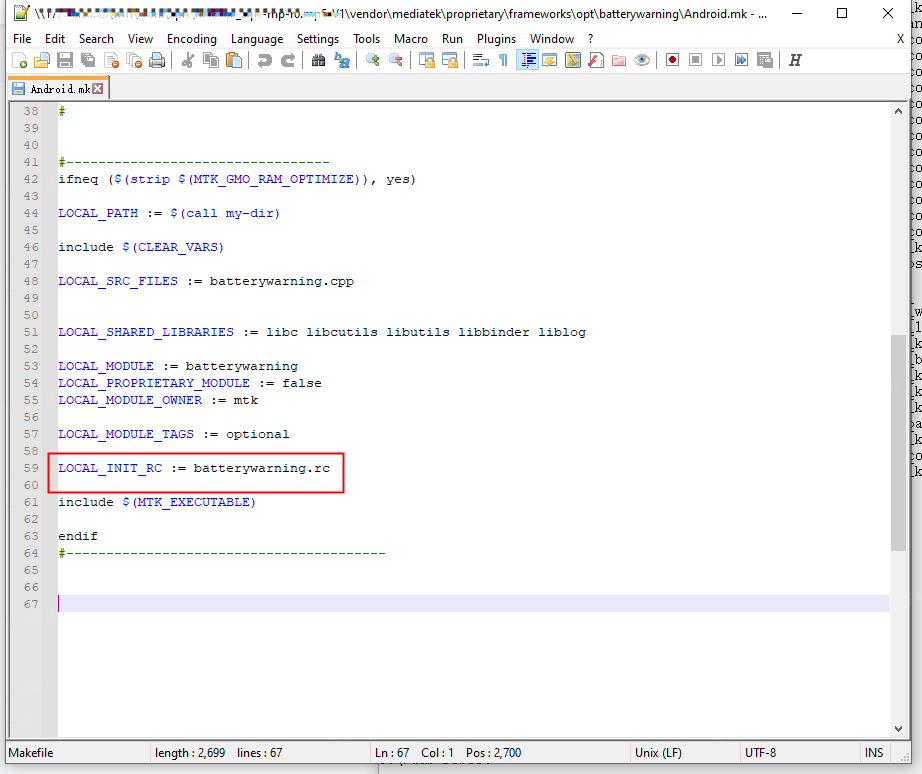Select the Replace toolbar icon
The height and width of the screenshot is (774, 922).
pos(340,60)
